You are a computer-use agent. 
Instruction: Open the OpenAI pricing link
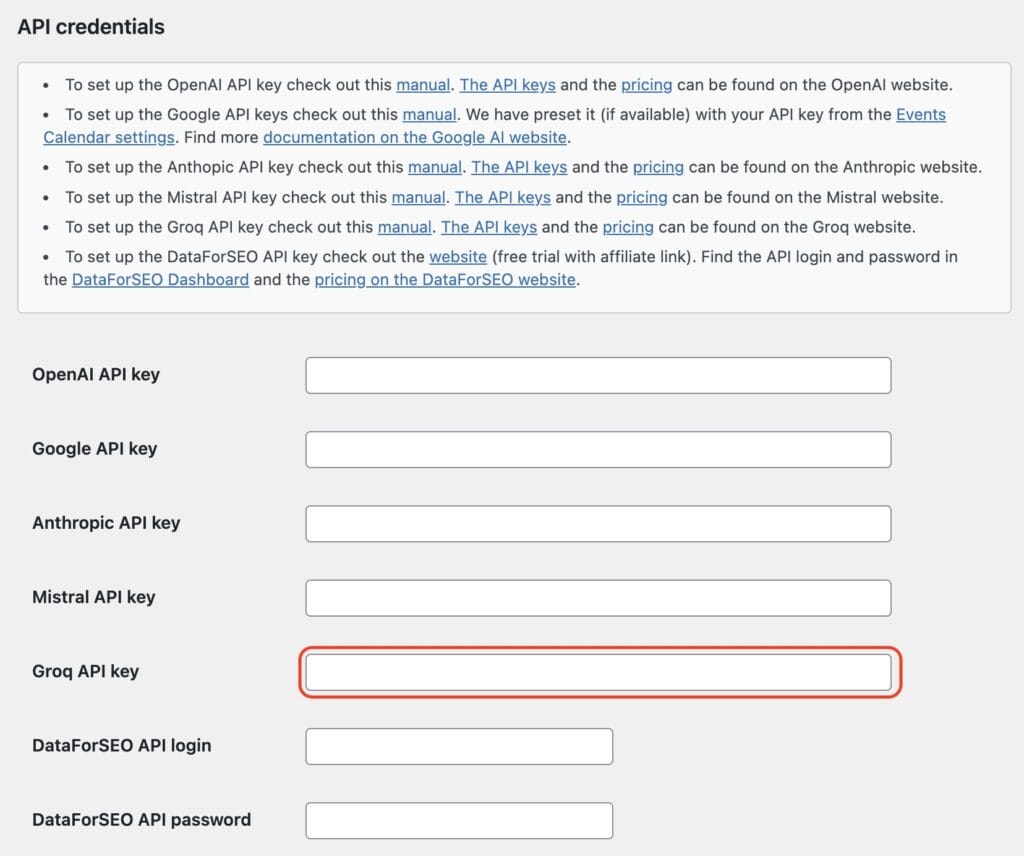(x=647, y=85)
